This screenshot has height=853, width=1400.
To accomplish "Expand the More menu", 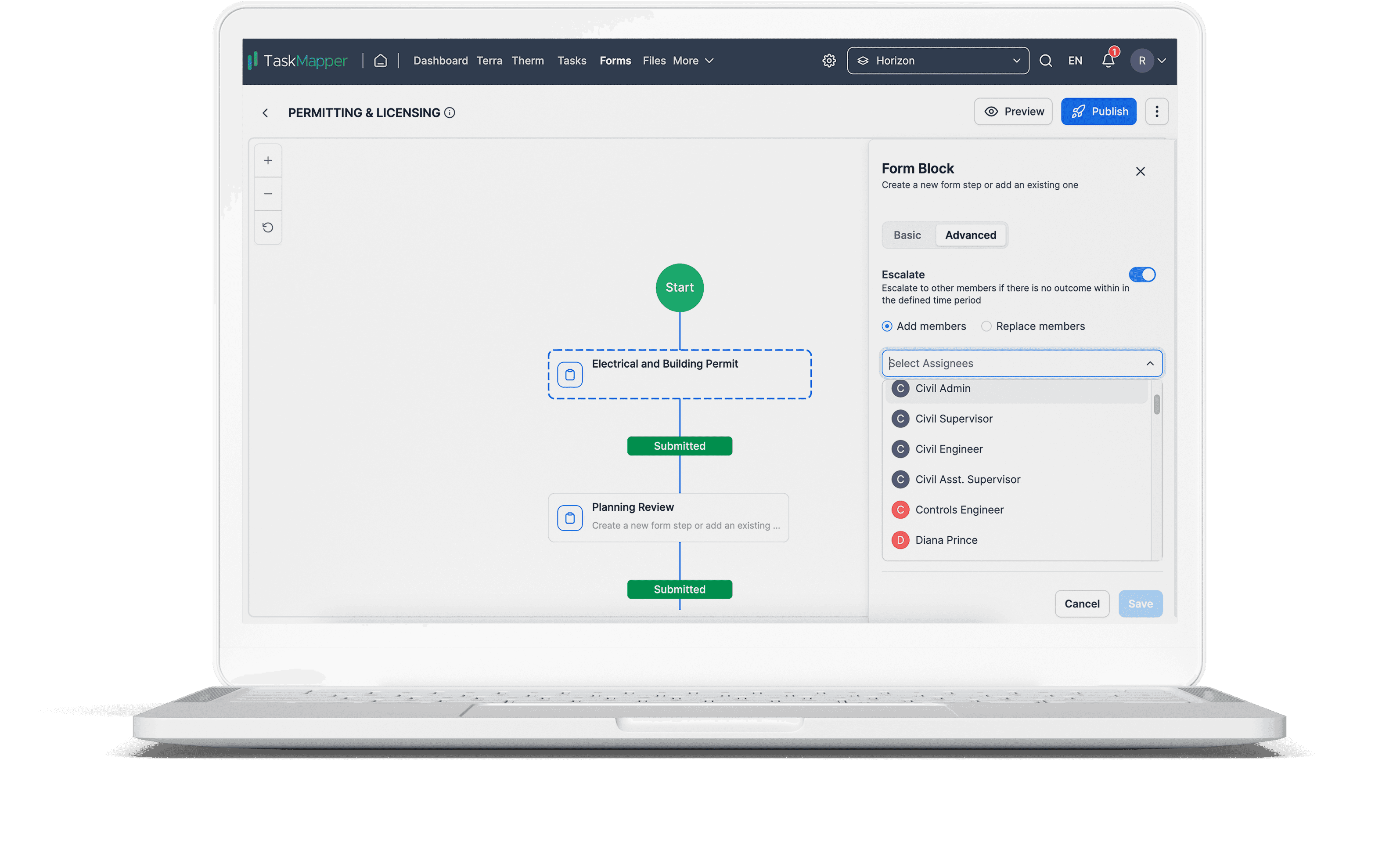I will click(693, 61).
